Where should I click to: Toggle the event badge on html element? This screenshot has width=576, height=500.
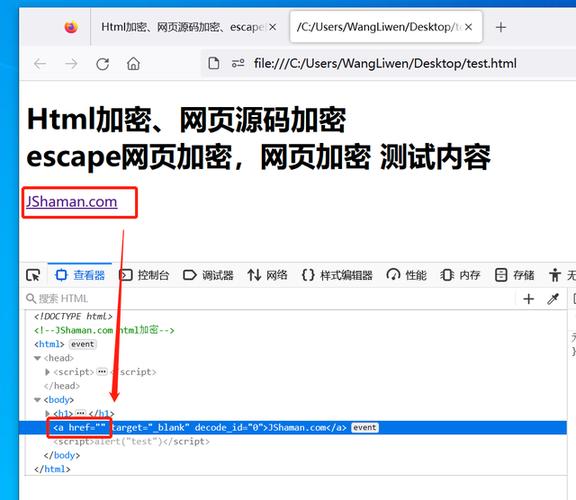pyautogui.click(x=83, y=344)
